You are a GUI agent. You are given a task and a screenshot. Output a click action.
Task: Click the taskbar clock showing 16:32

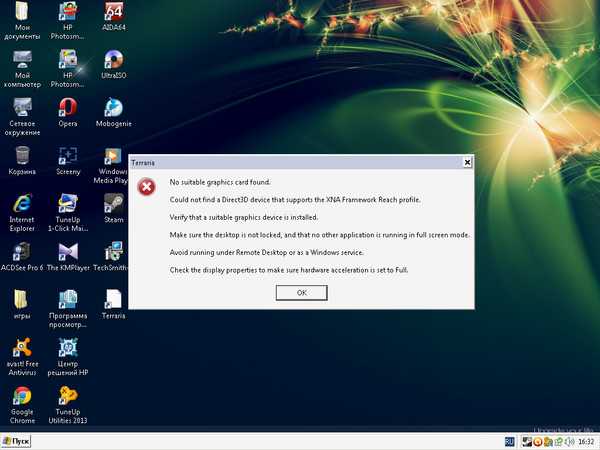[x=586, y=442]
